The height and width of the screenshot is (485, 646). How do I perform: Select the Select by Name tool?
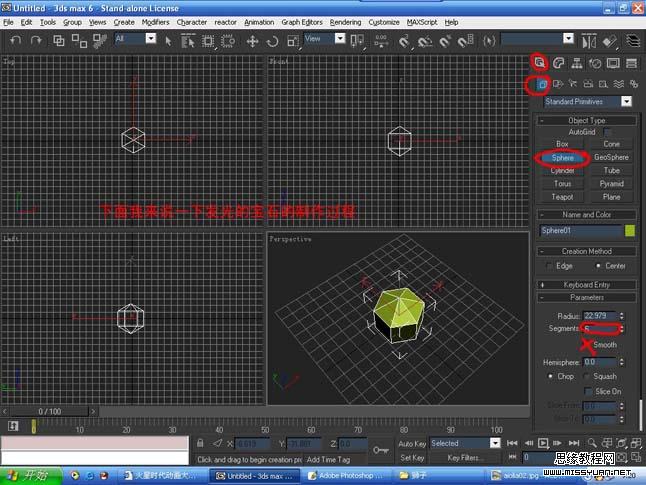[188, 41]
